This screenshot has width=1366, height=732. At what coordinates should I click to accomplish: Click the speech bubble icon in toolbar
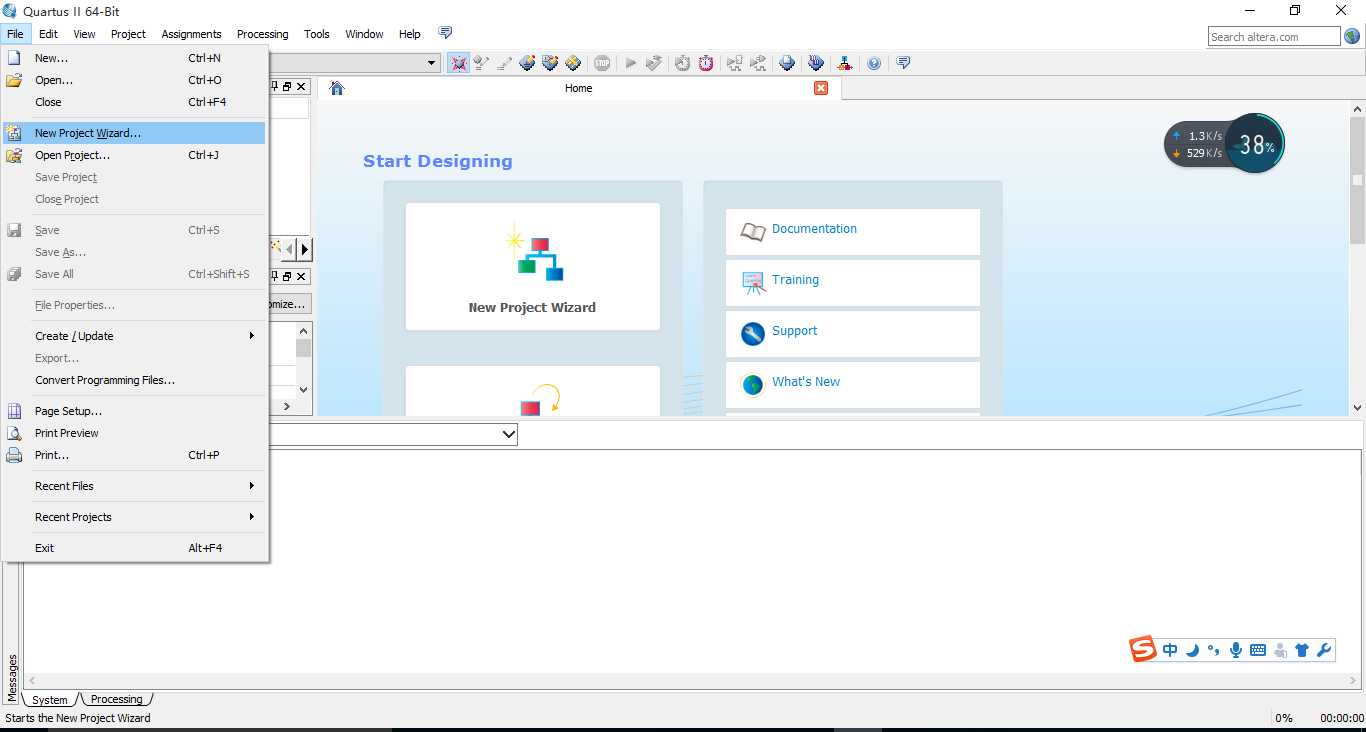(x=903, y=62)
